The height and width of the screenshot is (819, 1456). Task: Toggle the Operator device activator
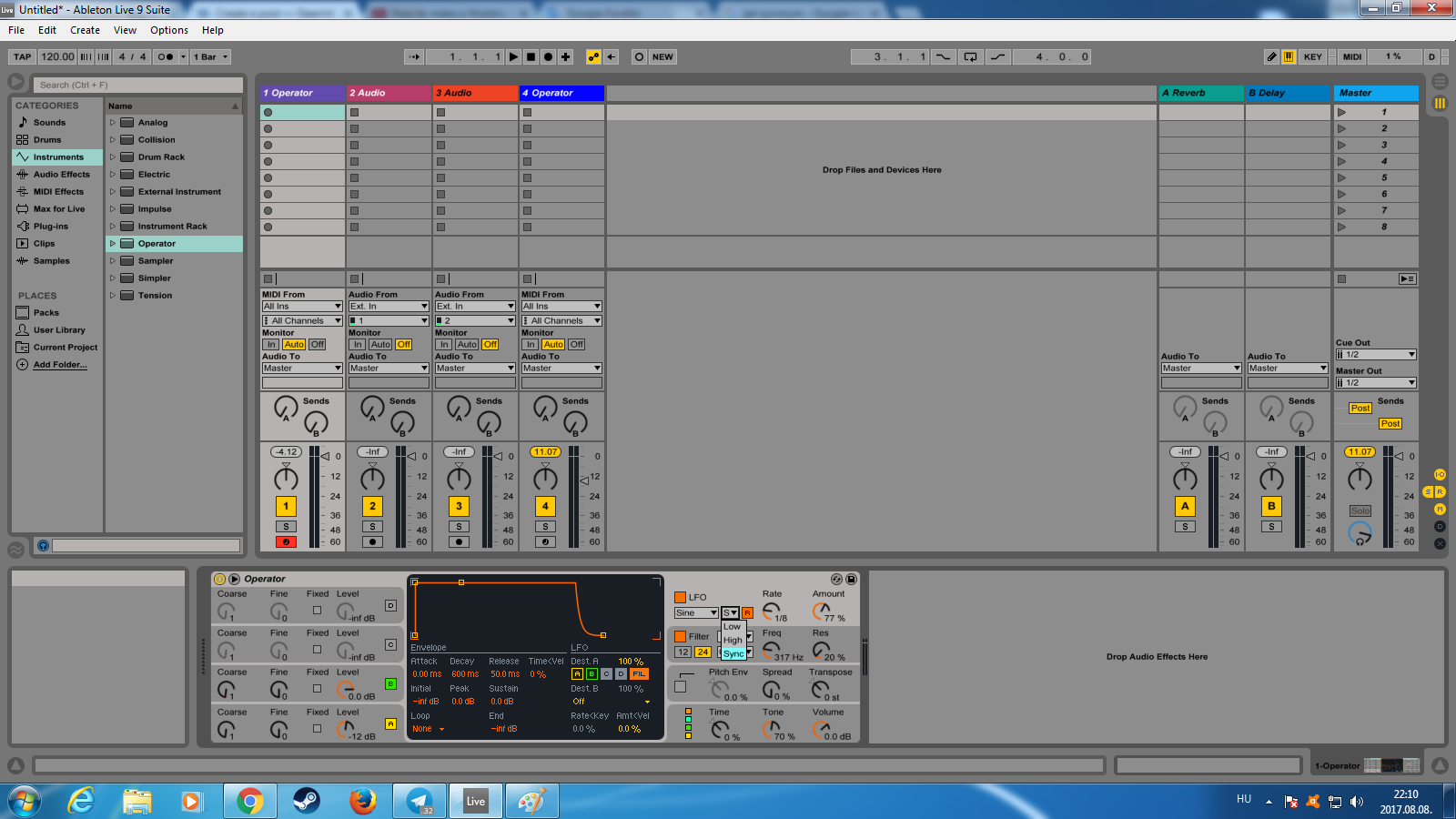coord(219,579)
